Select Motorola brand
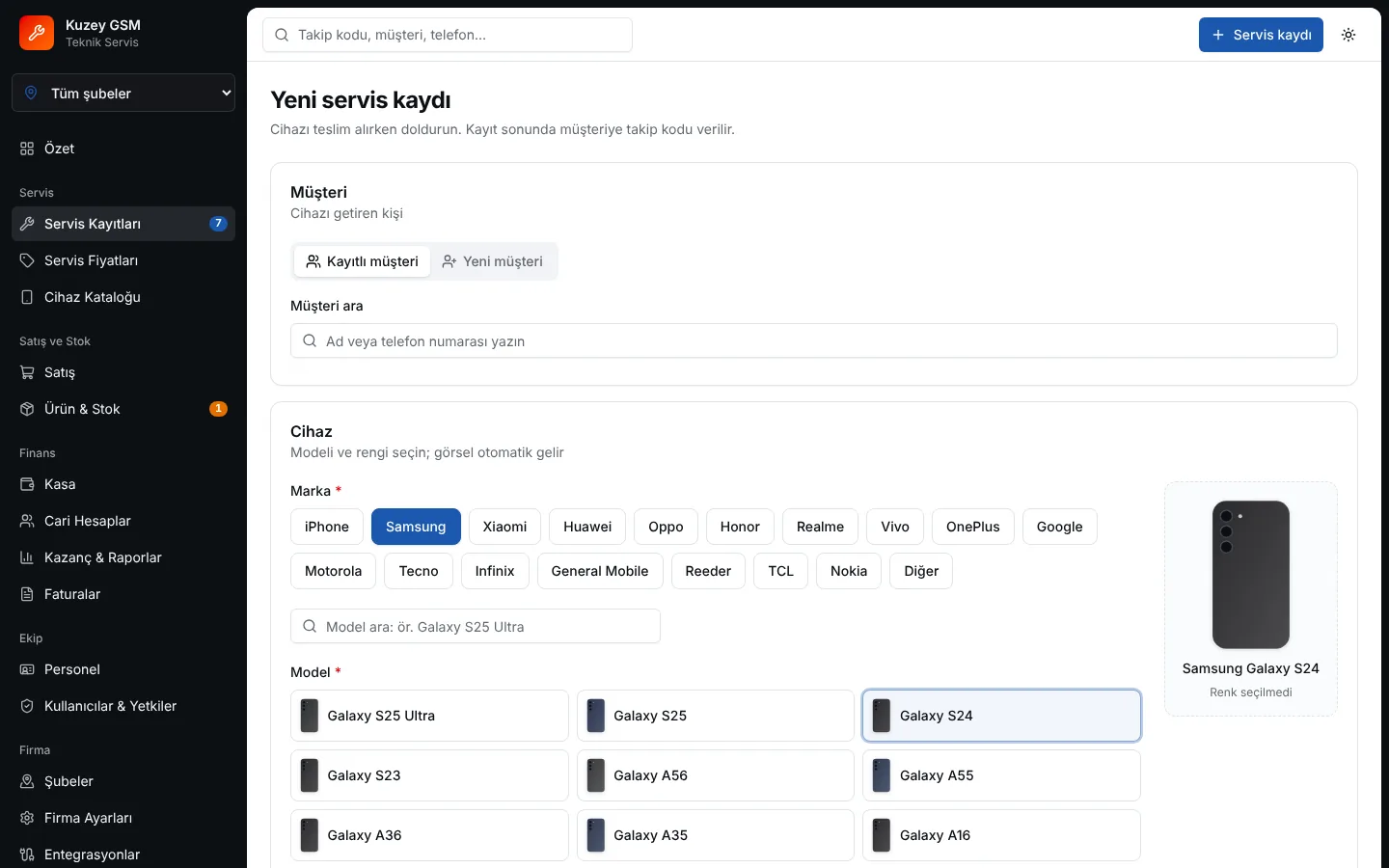This screenshot has width=1389, height=868. (x=333, y=571)
